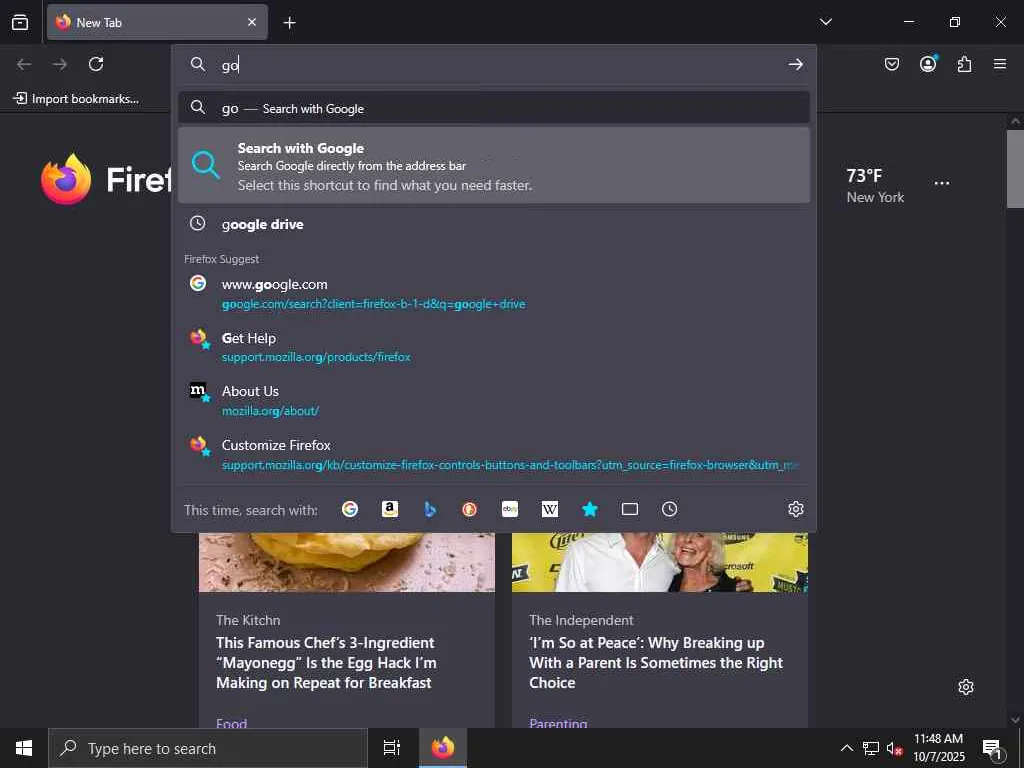Open 'I'm So at Peace' article
Screen dimensions: 1024x768
tap(656, 663)
